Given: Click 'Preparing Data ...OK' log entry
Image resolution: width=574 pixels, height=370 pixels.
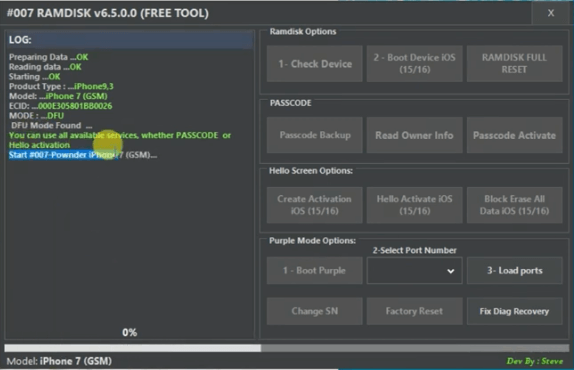Looking at the screenshot, I should coord(48,57).
